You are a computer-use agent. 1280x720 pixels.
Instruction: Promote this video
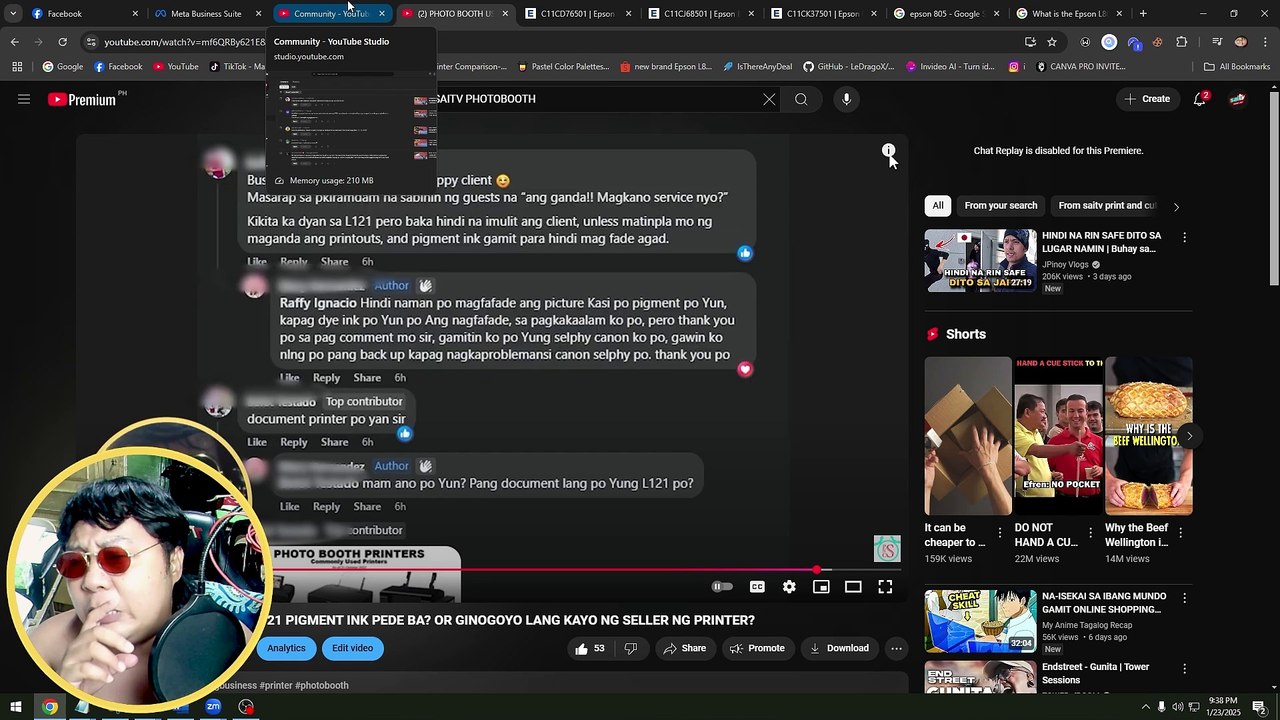tap(757, 648)
